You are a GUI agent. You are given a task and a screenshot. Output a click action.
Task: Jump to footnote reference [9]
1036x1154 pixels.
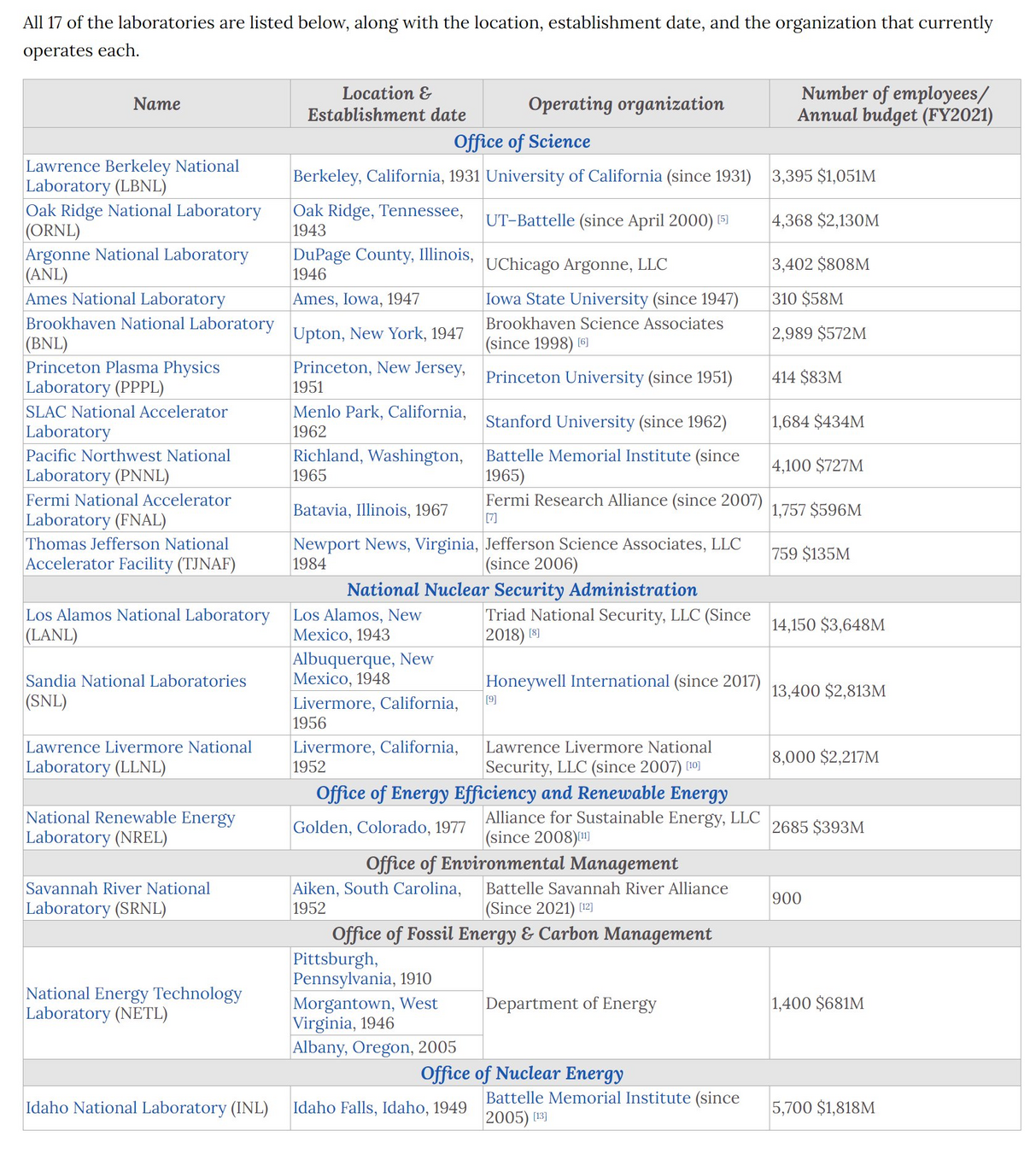491,700
